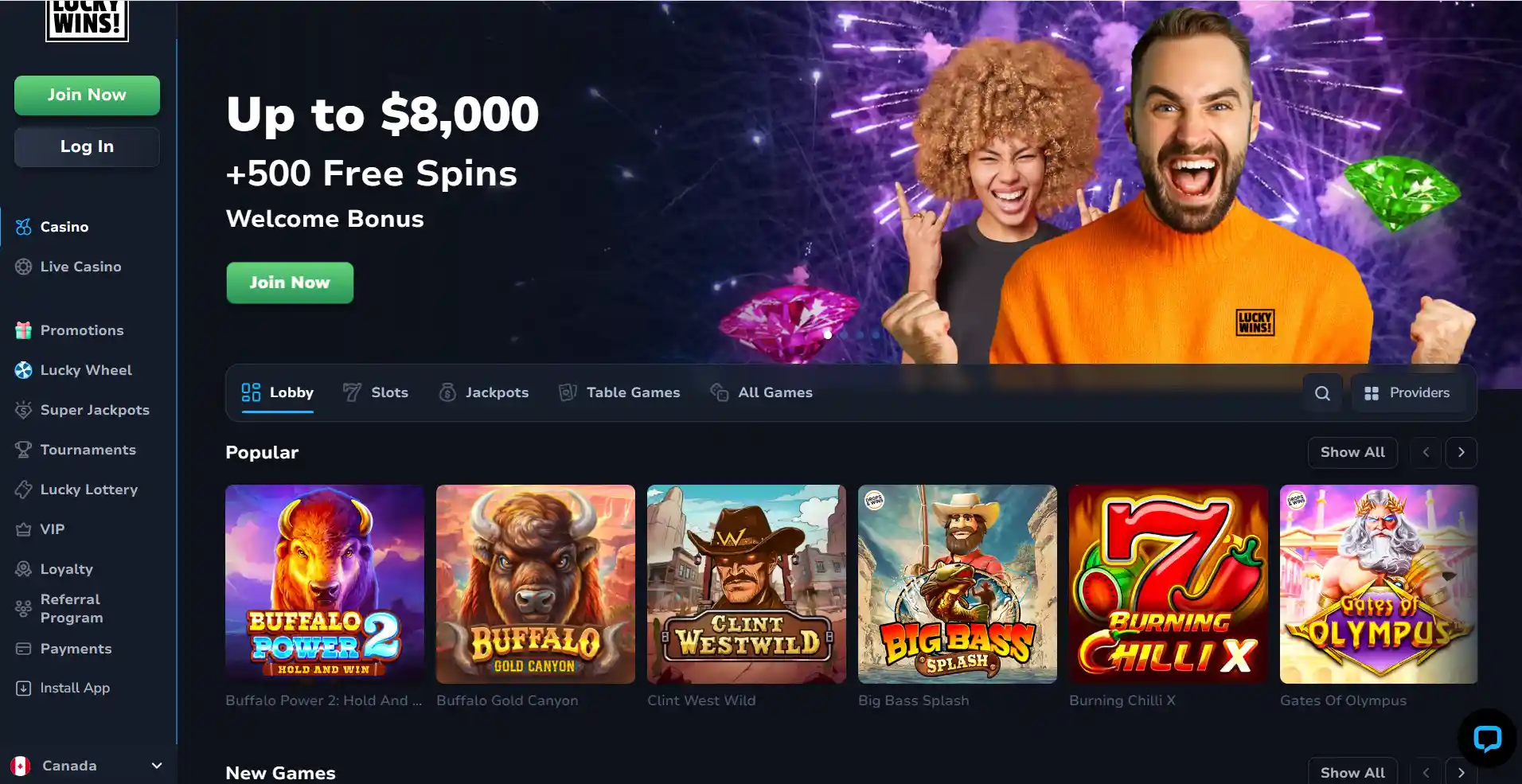Click the Promotions gift icon
Image resolution: width=1522 pixels, height=784 pixels.
[24, 330]
